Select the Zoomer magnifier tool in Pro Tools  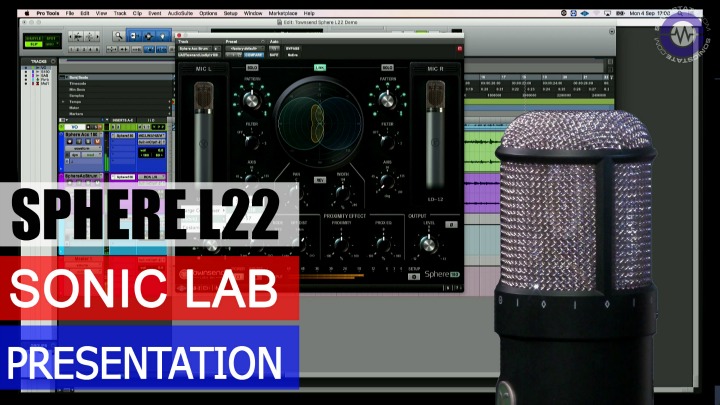click(x=118, y=36)
